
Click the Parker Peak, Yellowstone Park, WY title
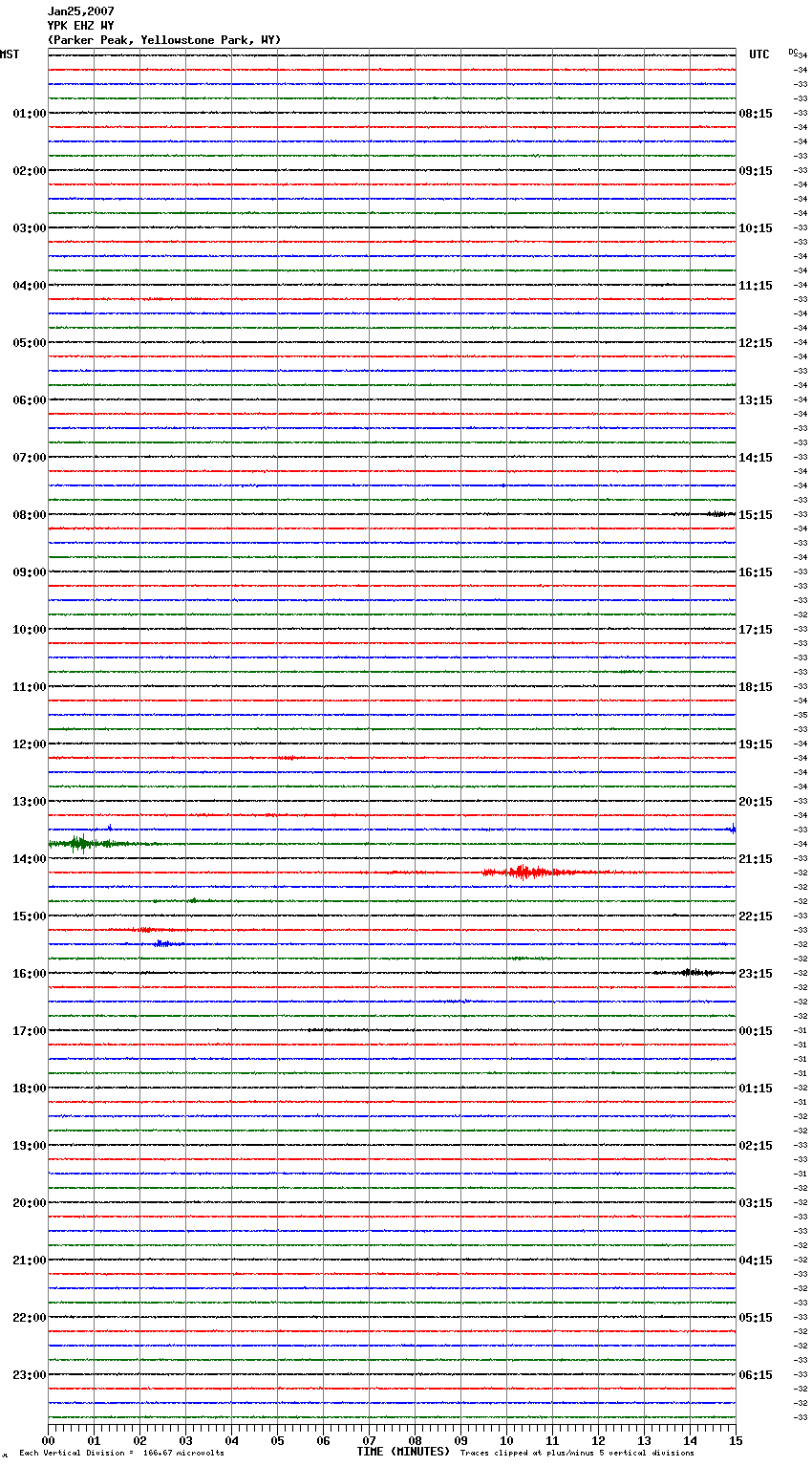pos(164,40)
